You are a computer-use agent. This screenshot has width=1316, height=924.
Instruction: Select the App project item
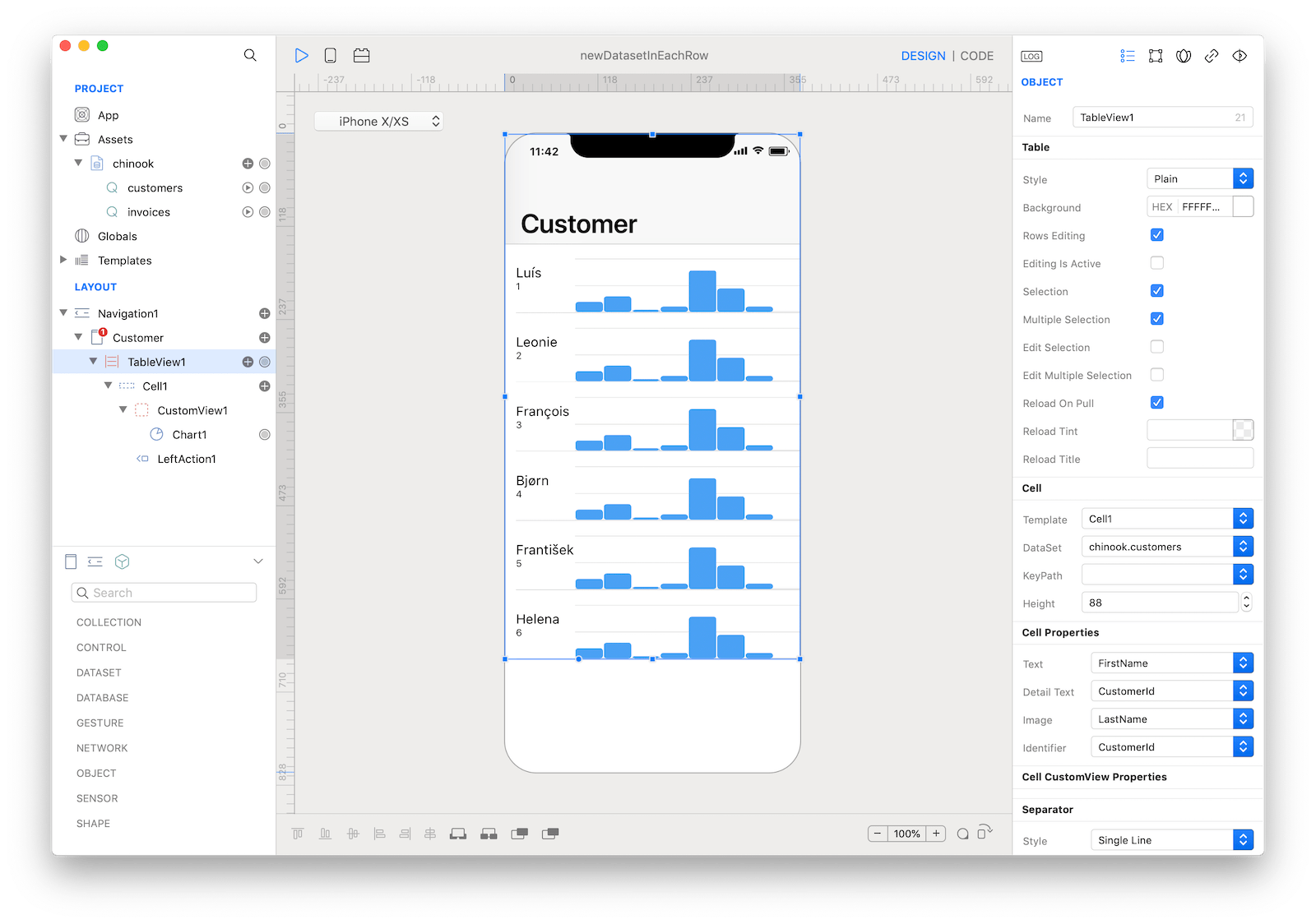click(x=108, y=115)
